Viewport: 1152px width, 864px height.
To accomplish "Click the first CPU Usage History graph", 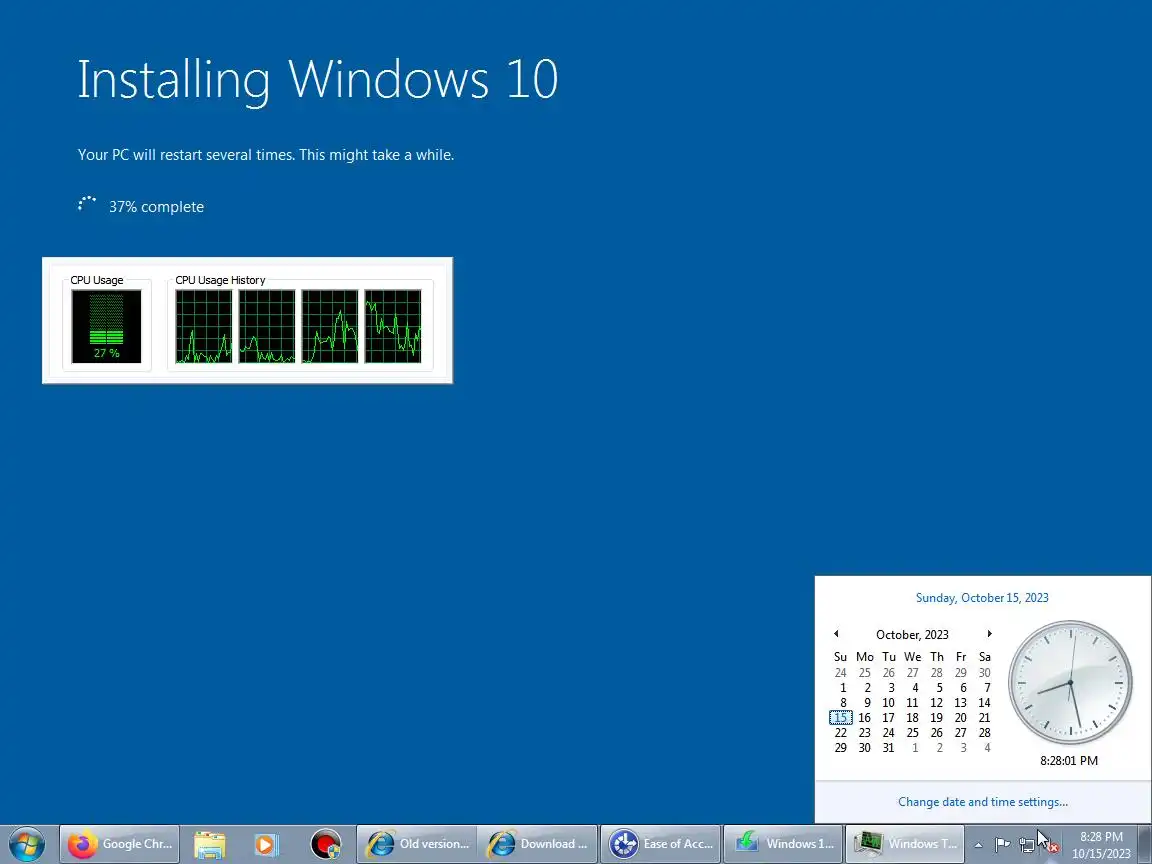I will (x=204, y=326).
